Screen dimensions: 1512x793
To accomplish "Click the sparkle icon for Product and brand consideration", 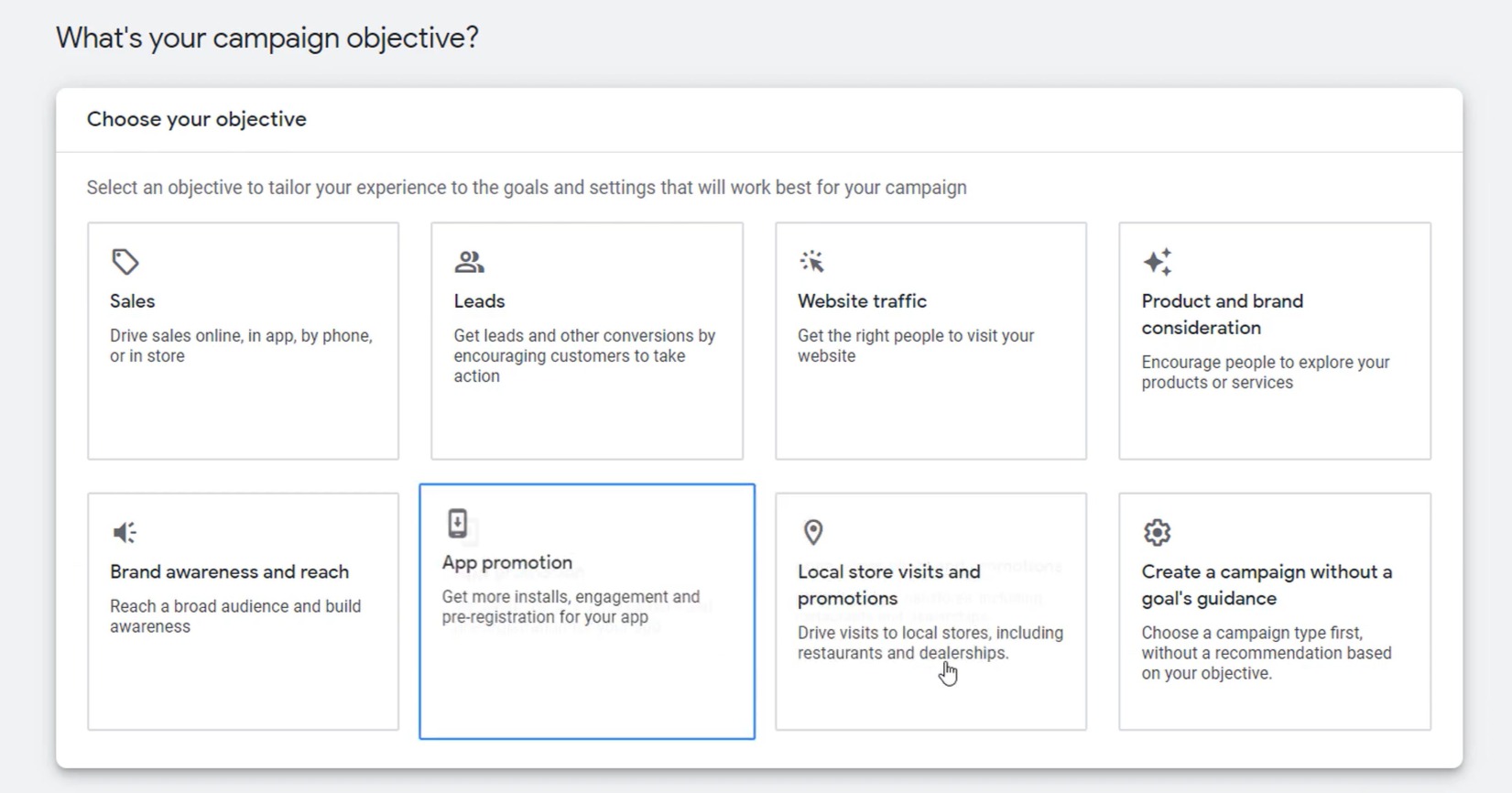I will [1158, 262].
